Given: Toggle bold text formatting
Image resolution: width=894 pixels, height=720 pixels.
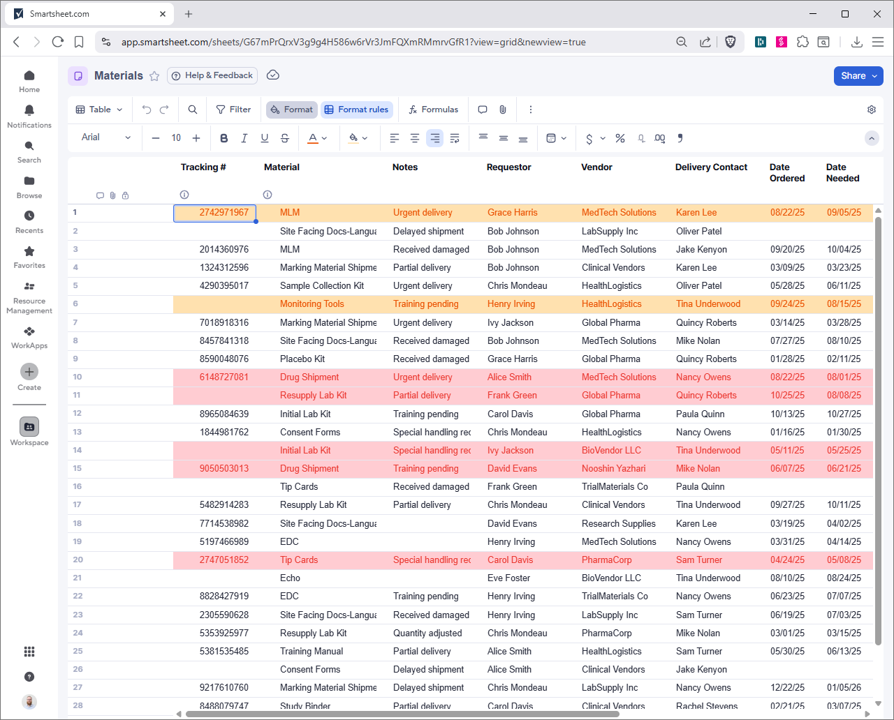Looking at the screenshot, I should pos(224,138).
